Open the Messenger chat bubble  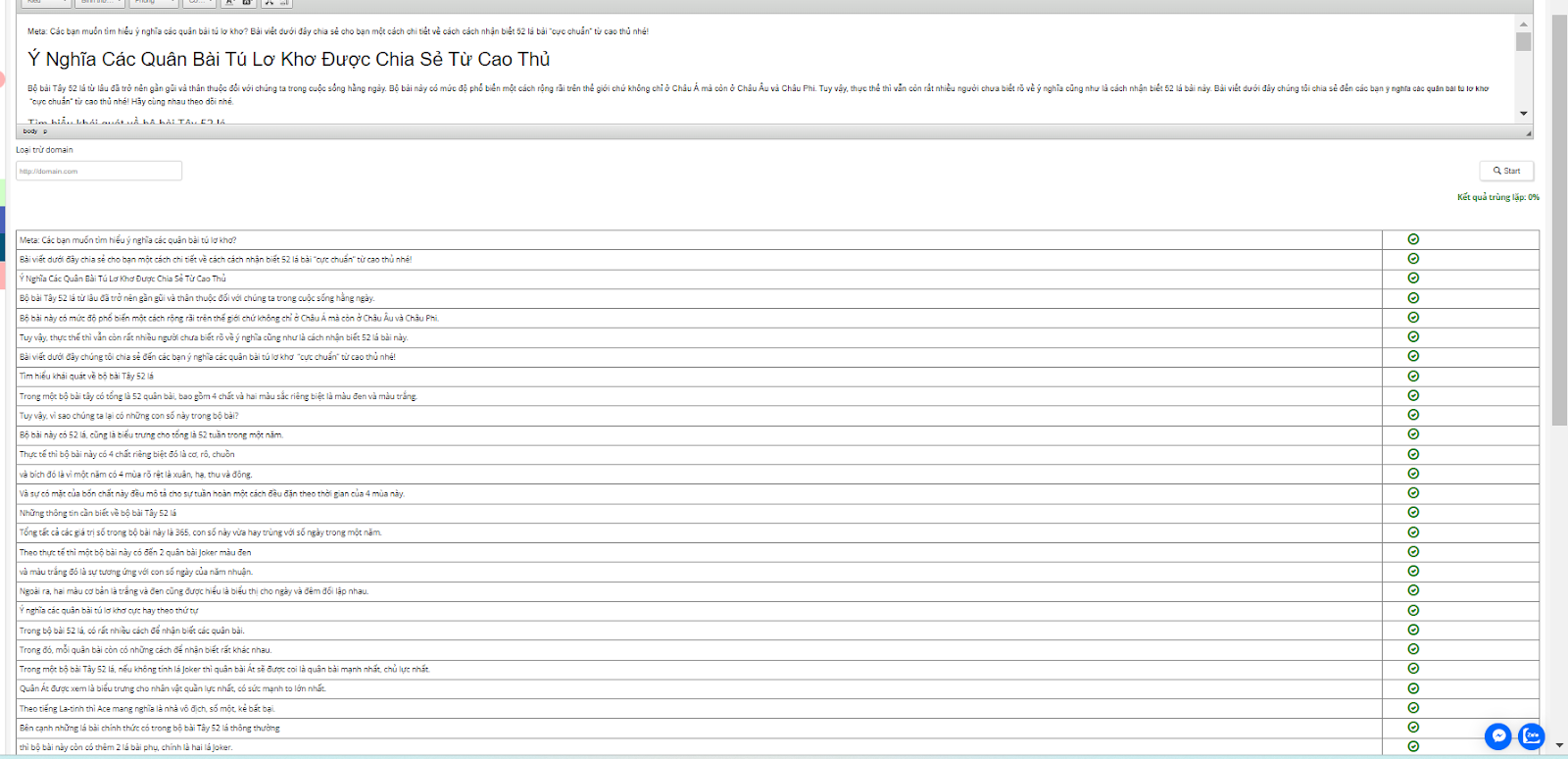[1497, 736]
